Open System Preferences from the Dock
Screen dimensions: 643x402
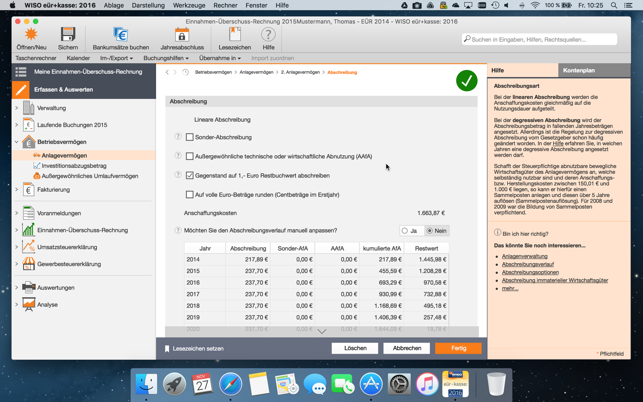click(x=399, y=384)
